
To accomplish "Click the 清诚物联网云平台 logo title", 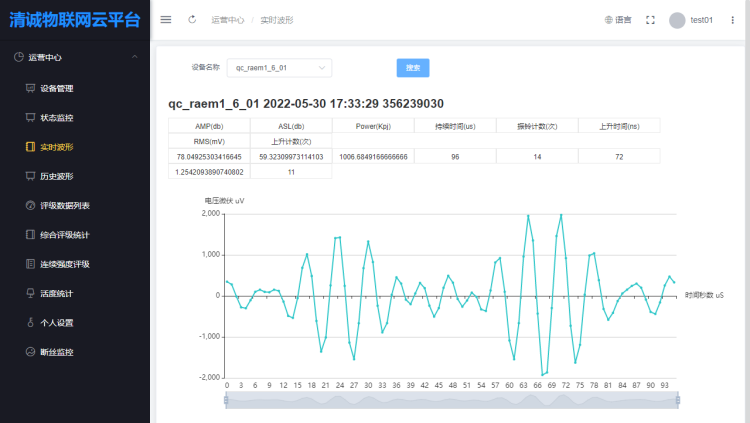I will tap(75, 20).
